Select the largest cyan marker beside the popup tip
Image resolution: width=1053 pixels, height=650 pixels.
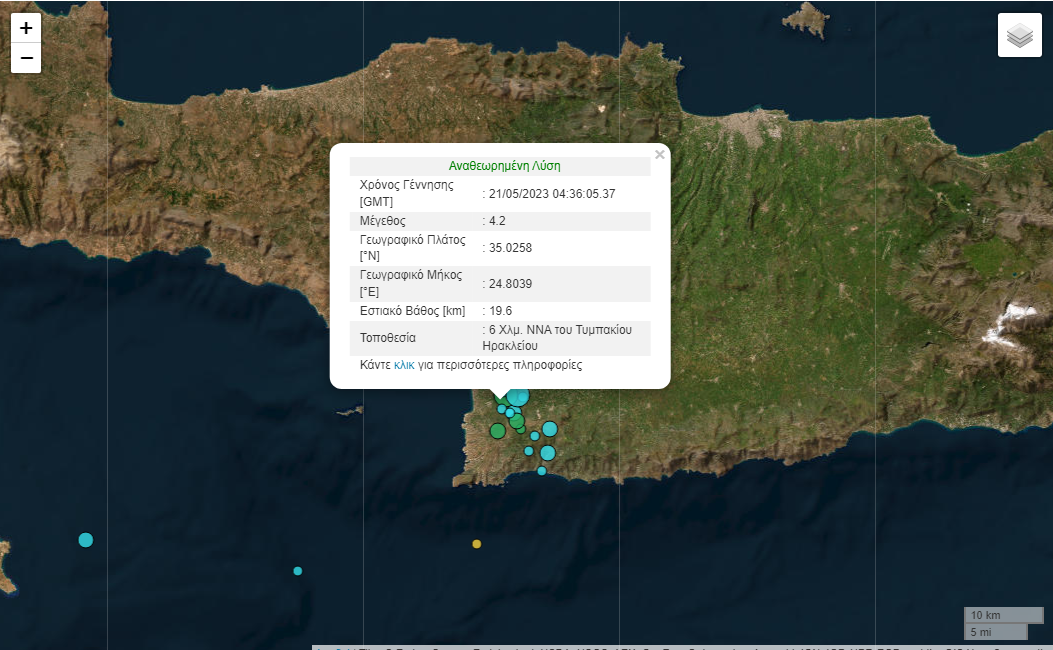click(x=518, y=396)
